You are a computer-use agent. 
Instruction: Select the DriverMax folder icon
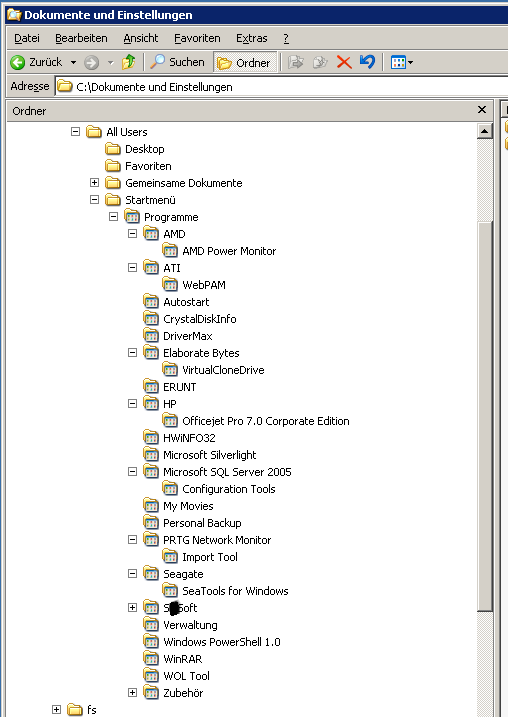151,336
